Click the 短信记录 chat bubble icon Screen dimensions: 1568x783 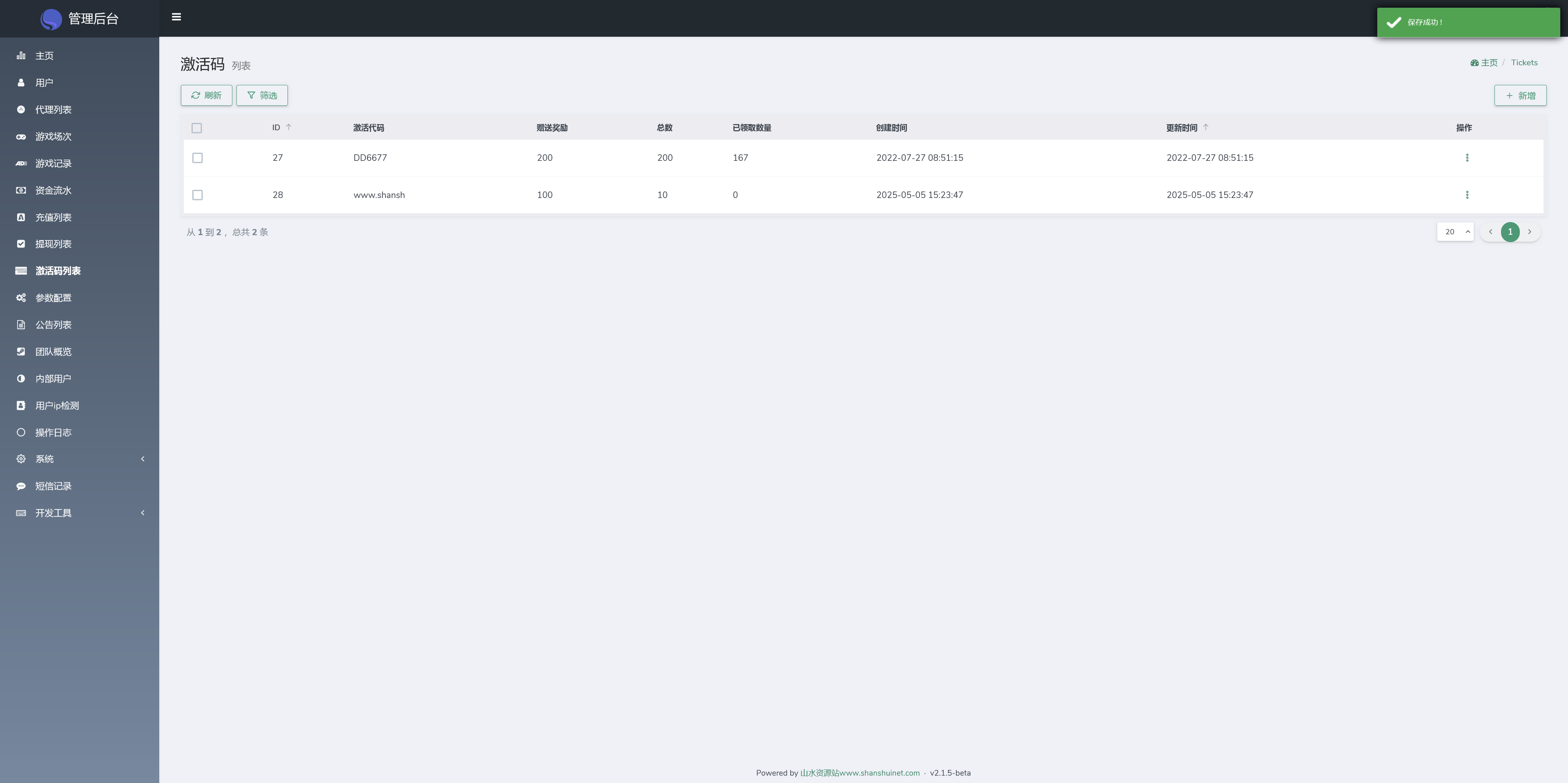[21, 486]
